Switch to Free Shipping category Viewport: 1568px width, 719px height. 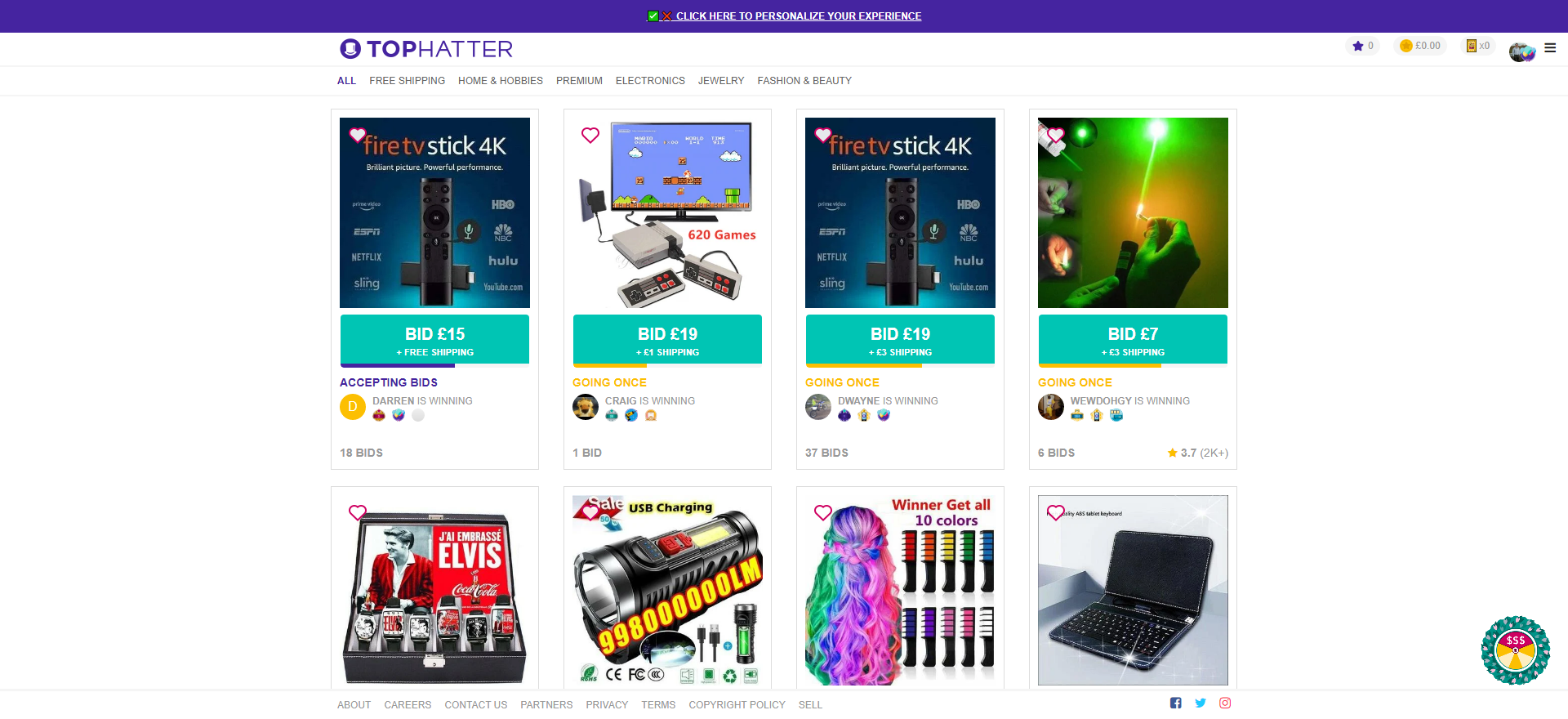[407, 81]
